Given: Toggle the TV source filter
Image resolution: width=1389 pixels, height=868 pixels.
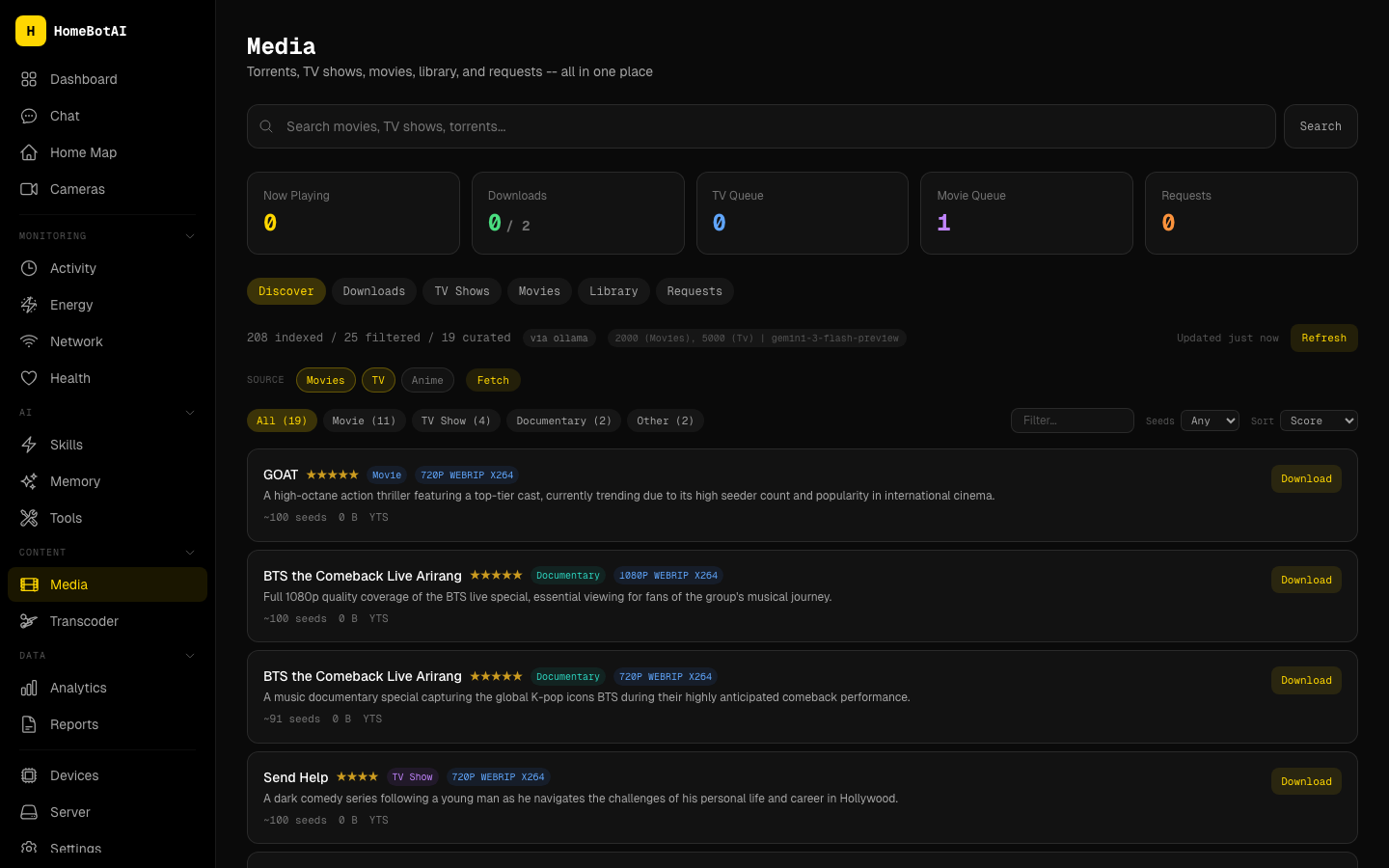Looking at the screenshot, I should click(378, 380).
